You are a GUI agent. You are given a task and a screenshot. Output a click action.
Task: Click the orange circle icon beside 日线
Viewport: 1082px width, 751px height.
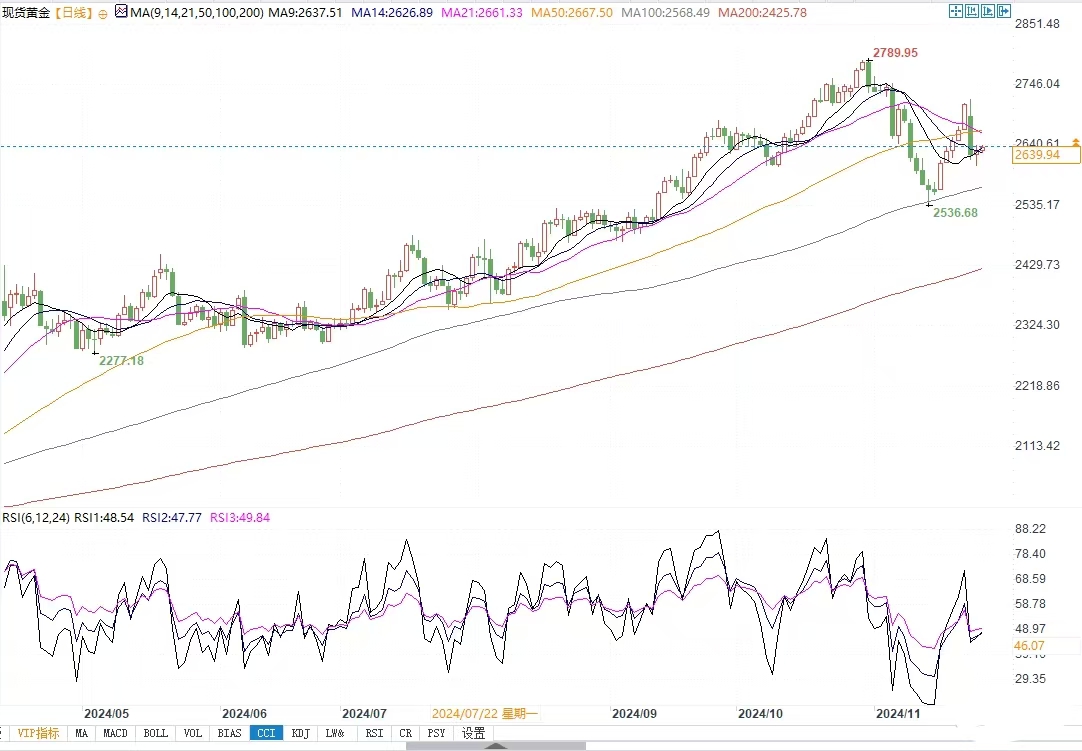tap(103, 14)
